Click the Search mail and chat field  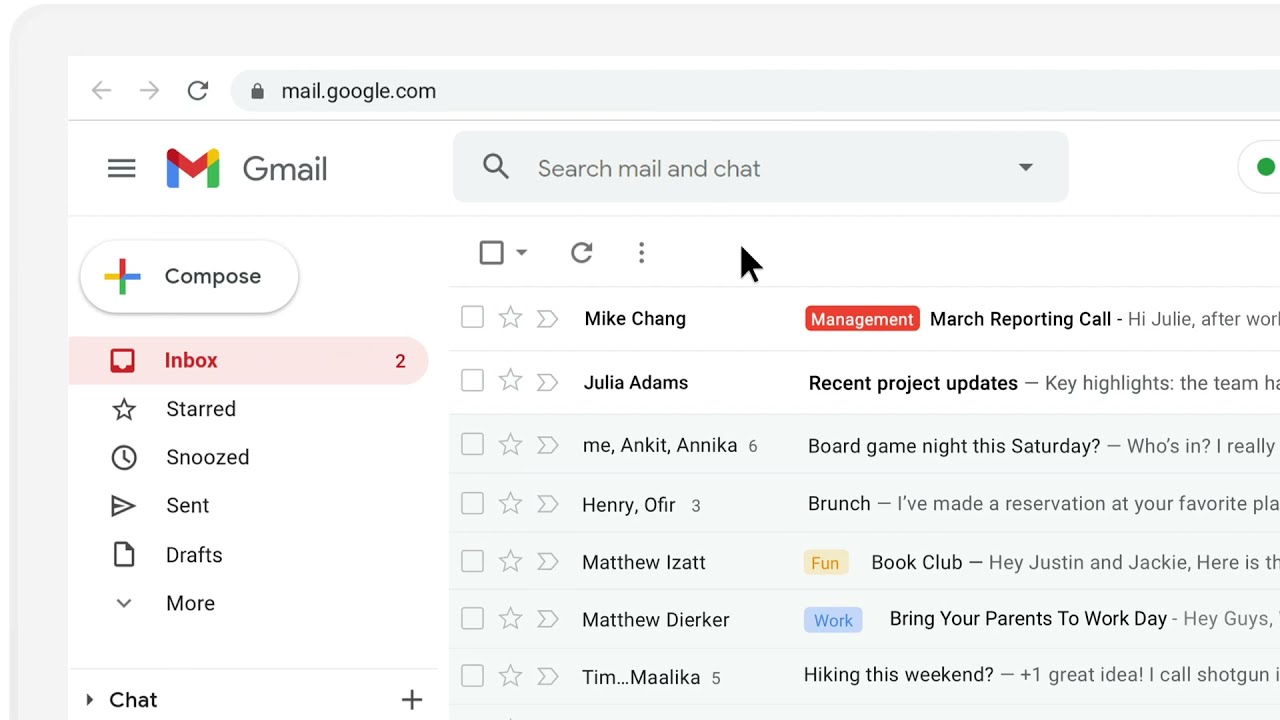761,167
